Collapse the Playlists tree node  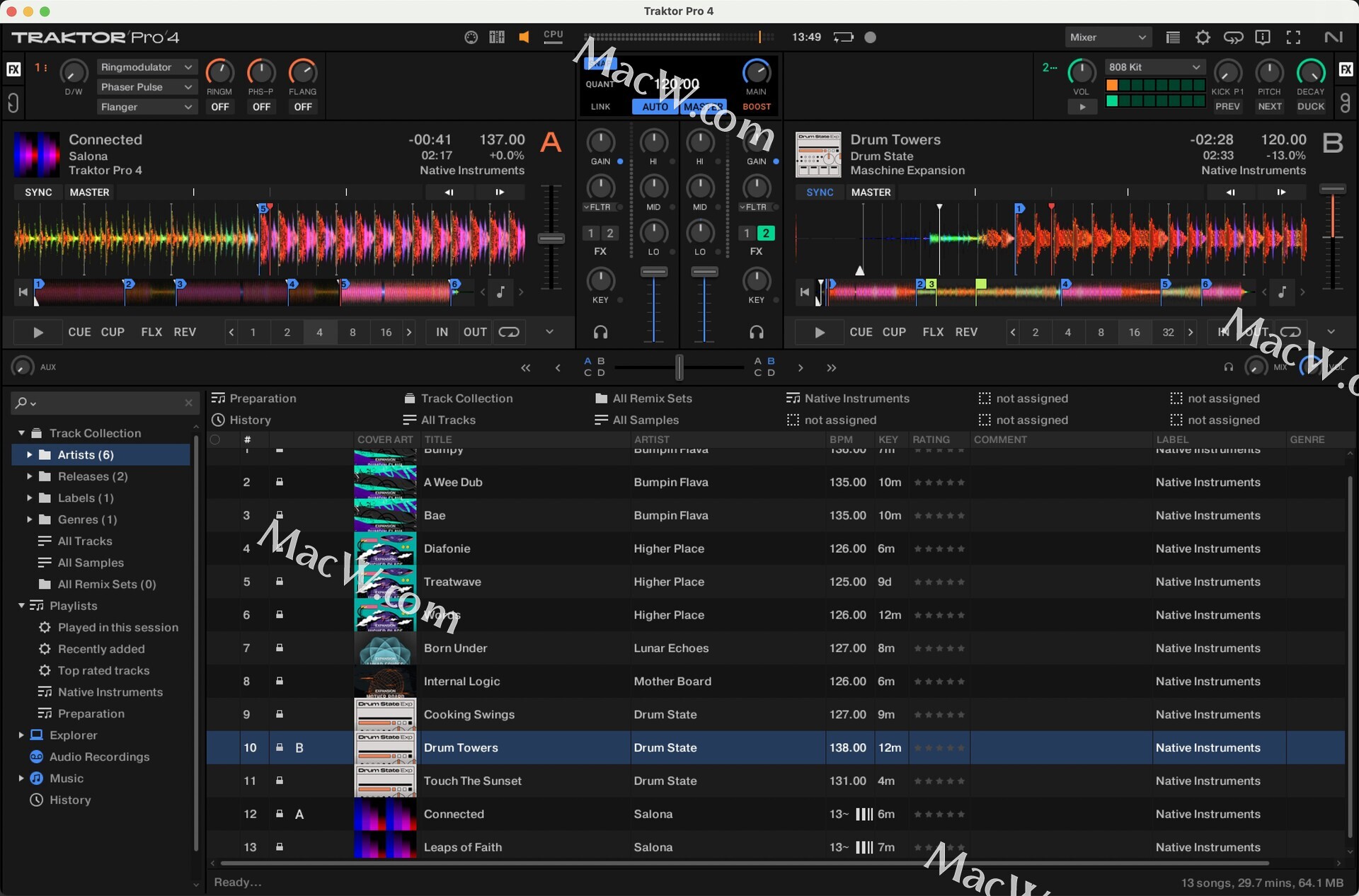21,606
